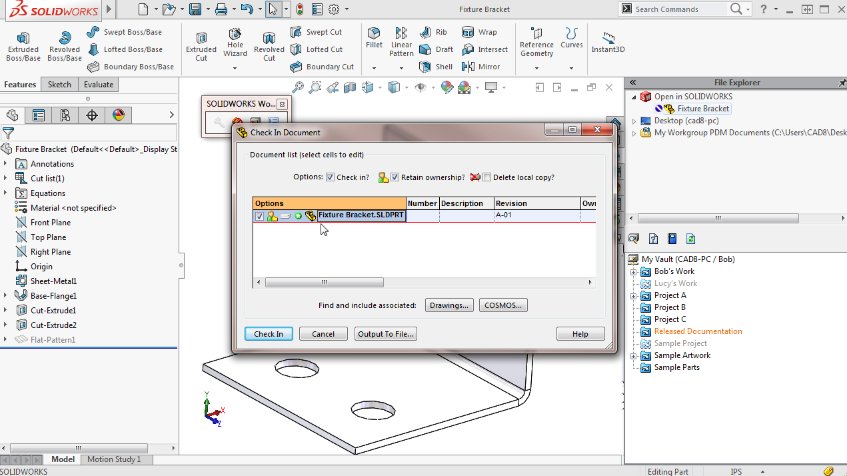This screenshot has height=476, width=847.
Task: Expand Bob's Work vault folder
Action: (x=634, y=272)
